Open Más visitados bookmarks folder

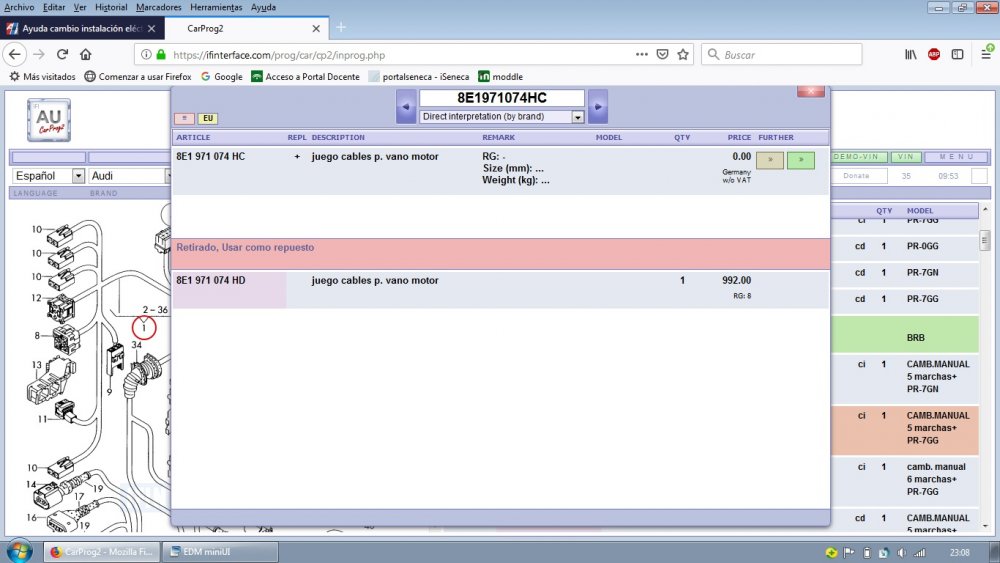tap(42, 77)
